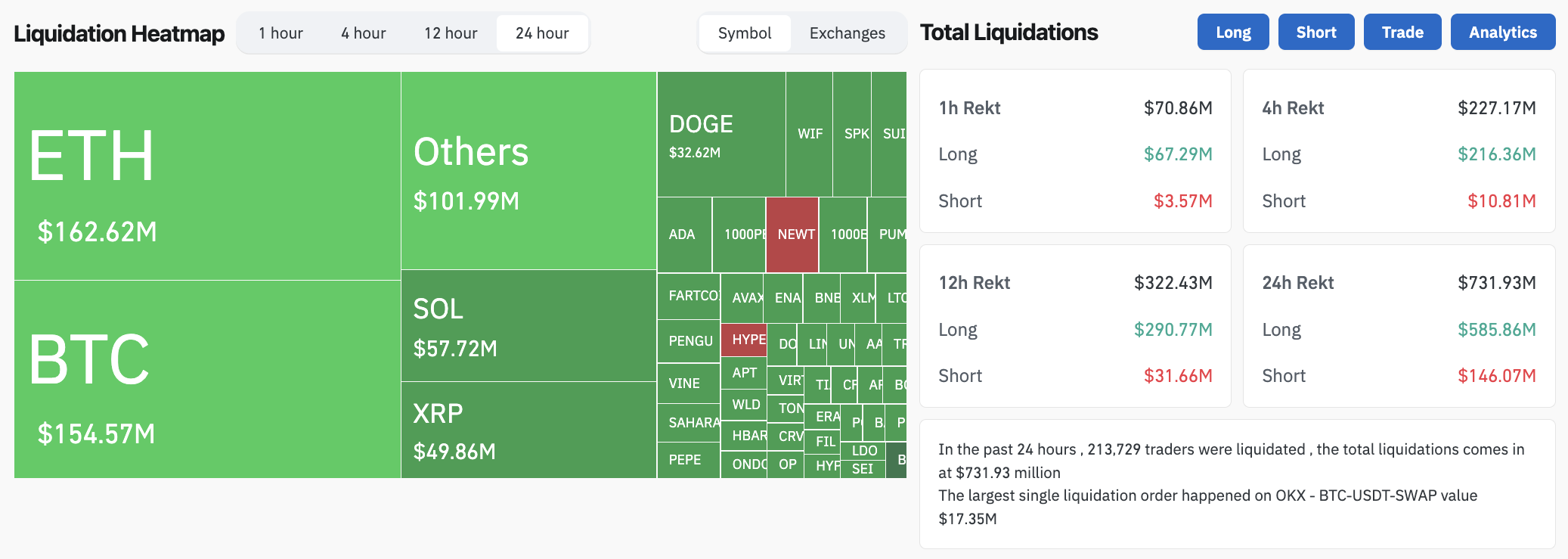The height and width of the screenshot is (559, 1568).
Task: Switch to the 12 hour view
Action: pos(450,33)
